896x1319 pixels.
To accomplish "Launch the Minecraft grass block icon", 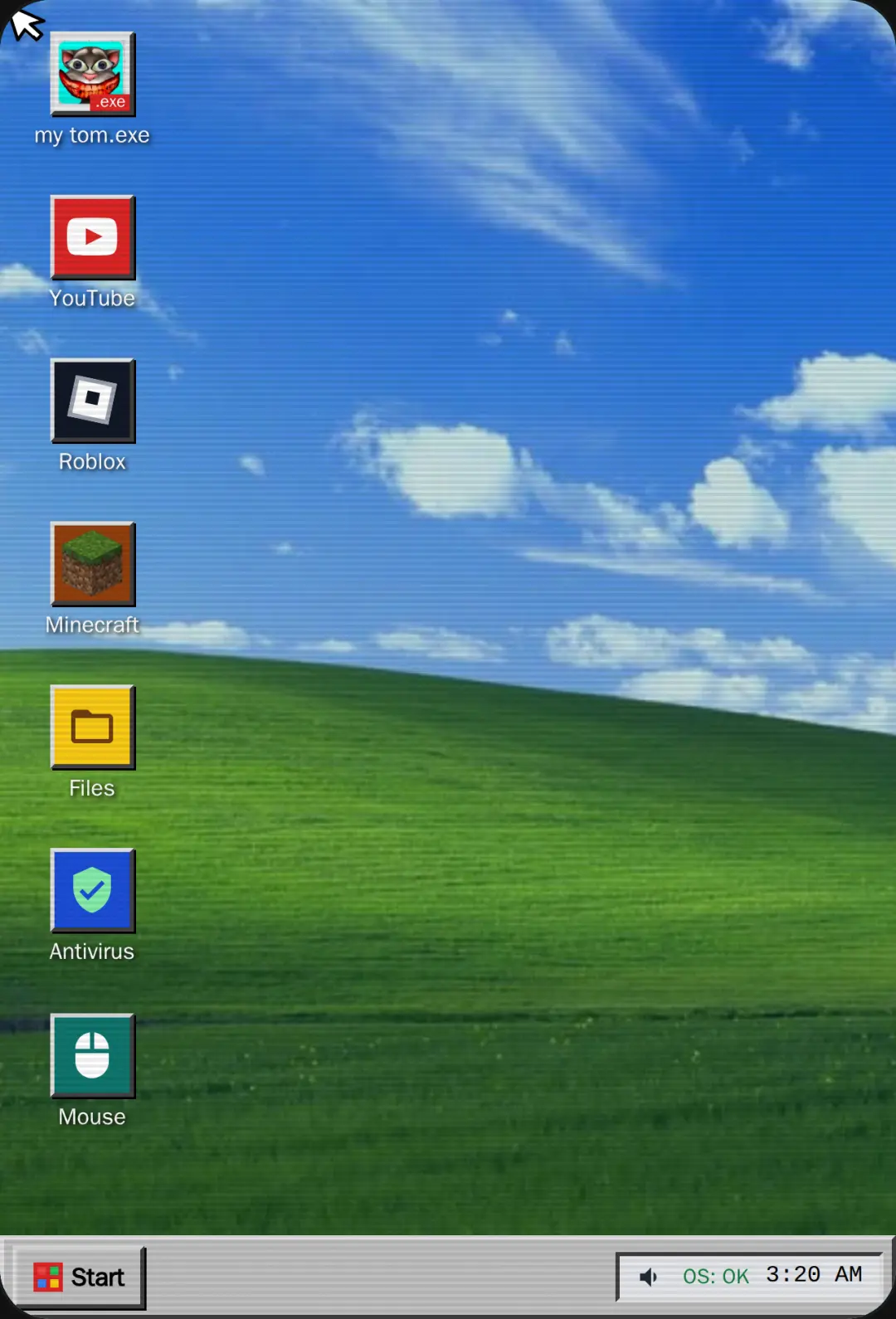I will click(x=92, y=565).
